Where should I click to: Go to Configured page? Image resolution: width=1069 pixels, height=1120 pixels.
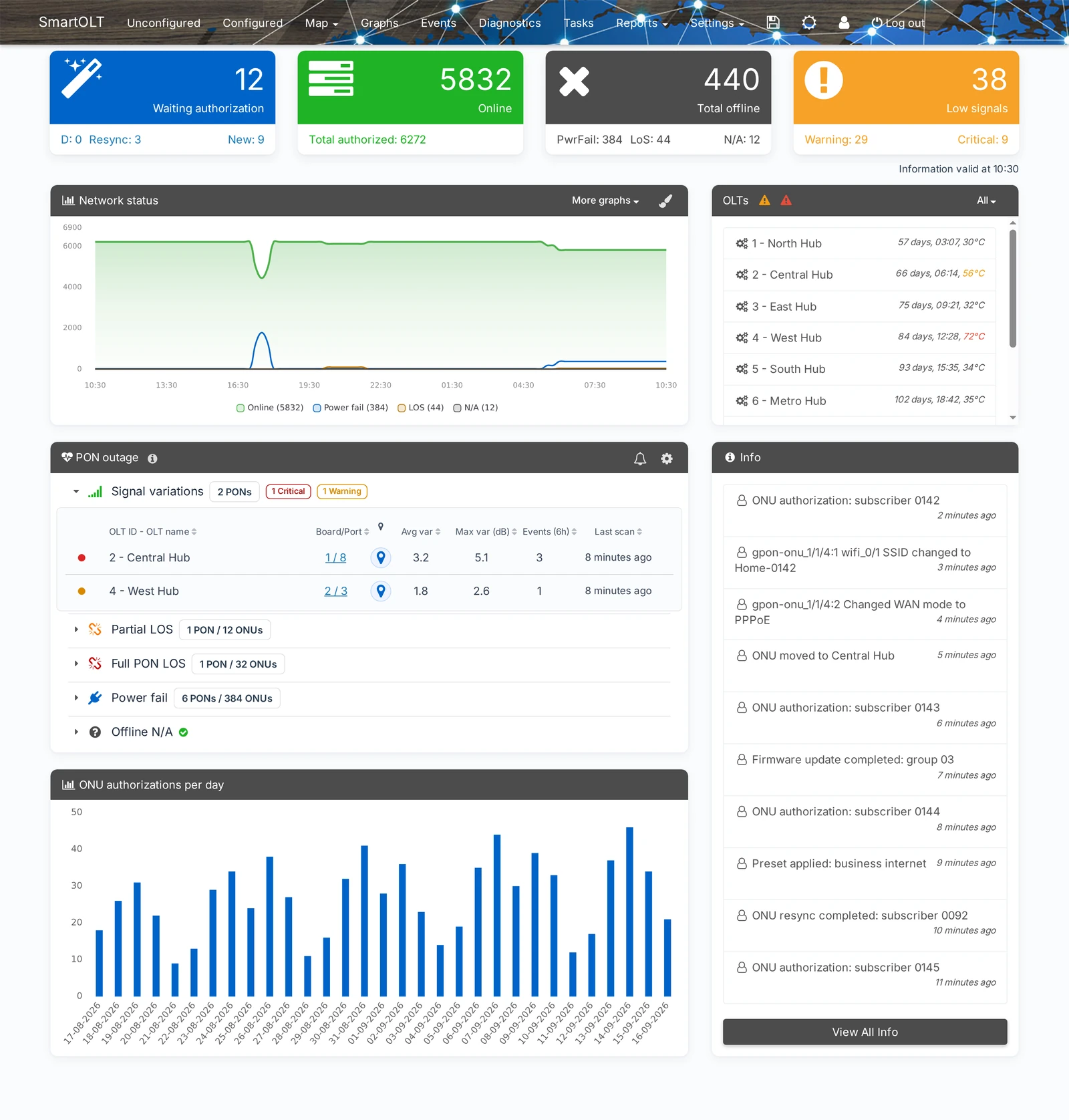pos(253,23)
